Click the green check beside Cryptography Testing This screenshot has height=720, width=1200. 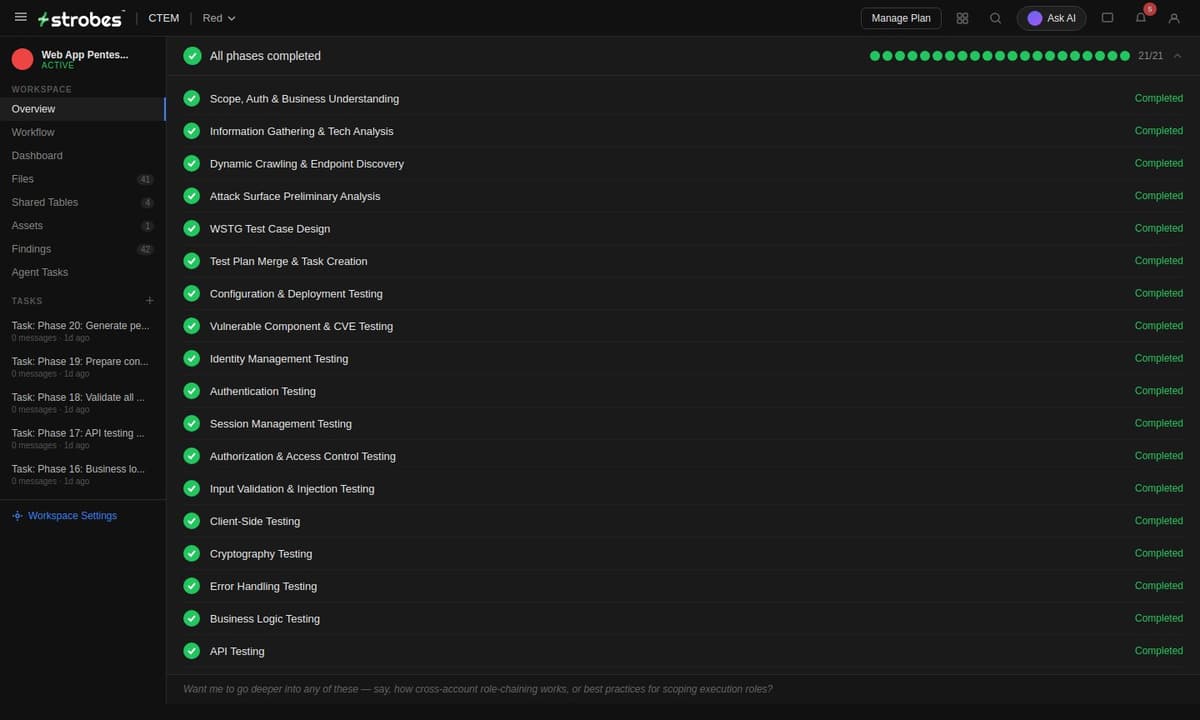pos(192,553)
